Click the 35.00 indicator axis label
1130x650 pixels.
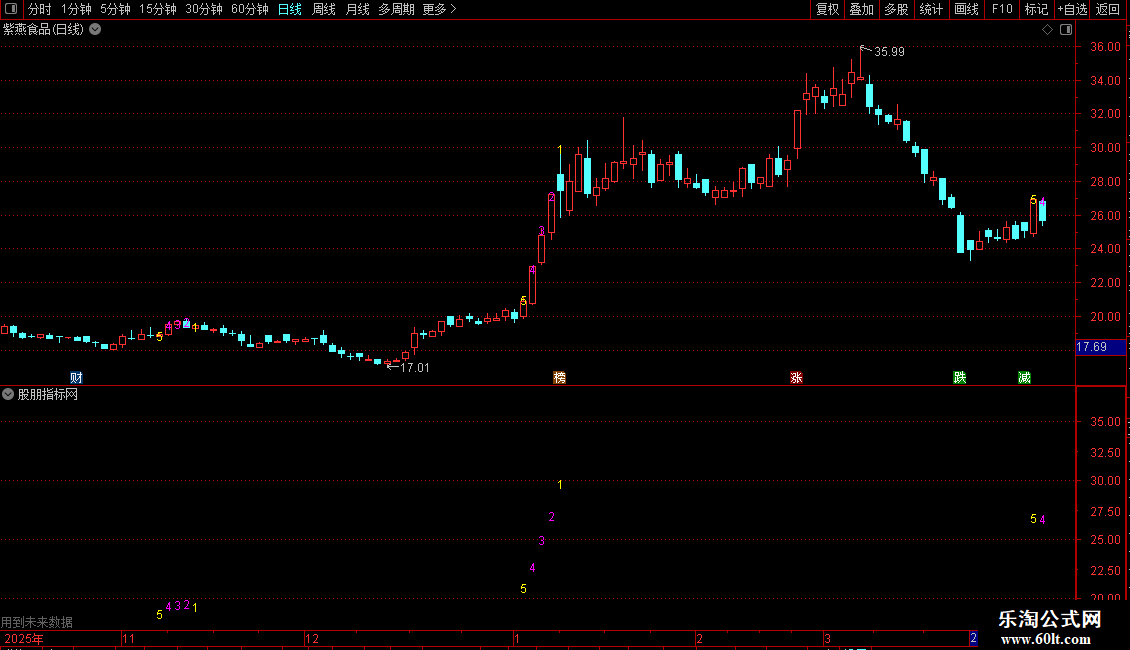coord(1105,422)
